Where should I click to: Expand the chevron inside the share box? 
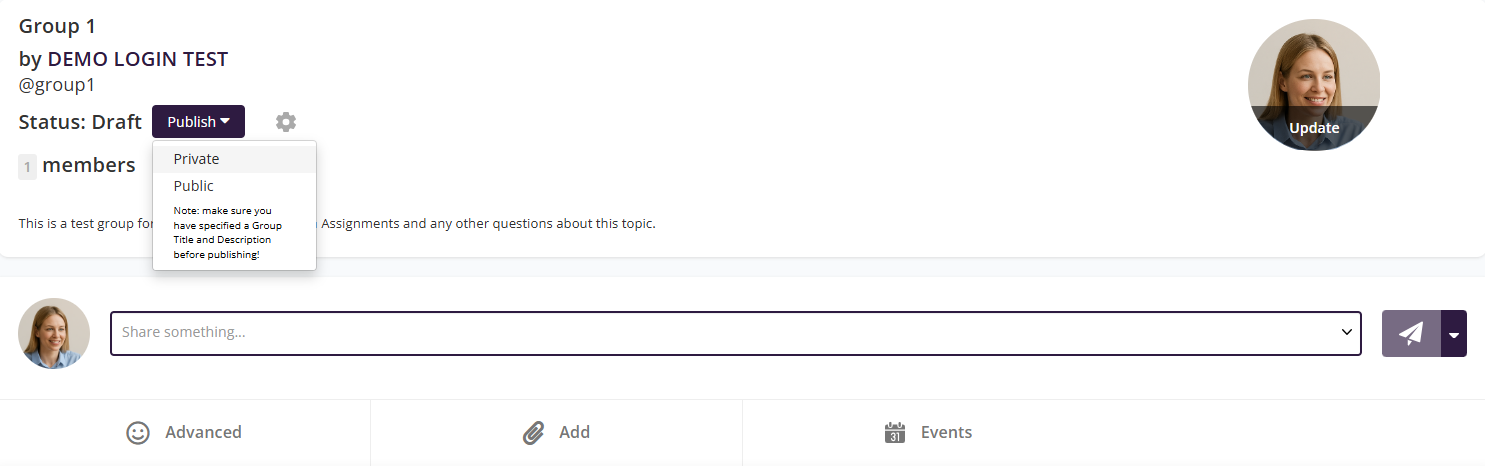(x=1346, y=332)
